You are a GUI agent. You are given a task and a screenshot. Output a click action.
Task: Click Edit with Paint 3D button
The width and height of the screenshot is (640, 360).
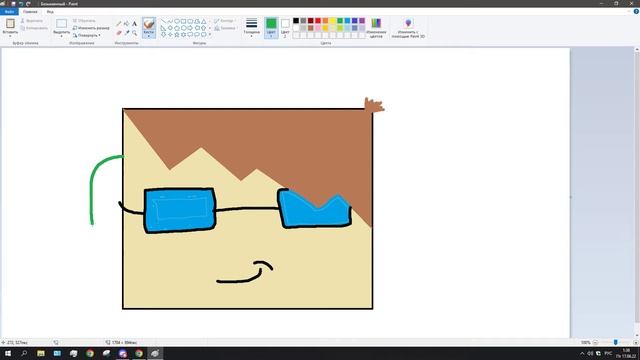408,28
